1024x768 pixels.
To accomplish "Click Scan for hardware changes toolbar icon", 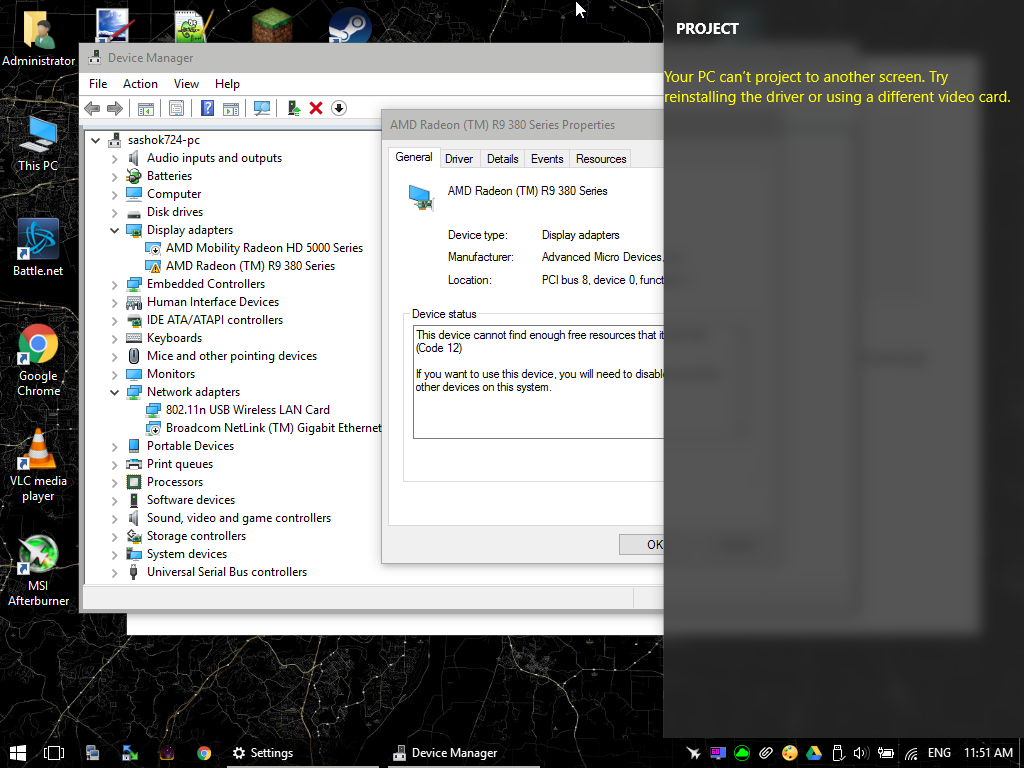I will tap(262, 108).
